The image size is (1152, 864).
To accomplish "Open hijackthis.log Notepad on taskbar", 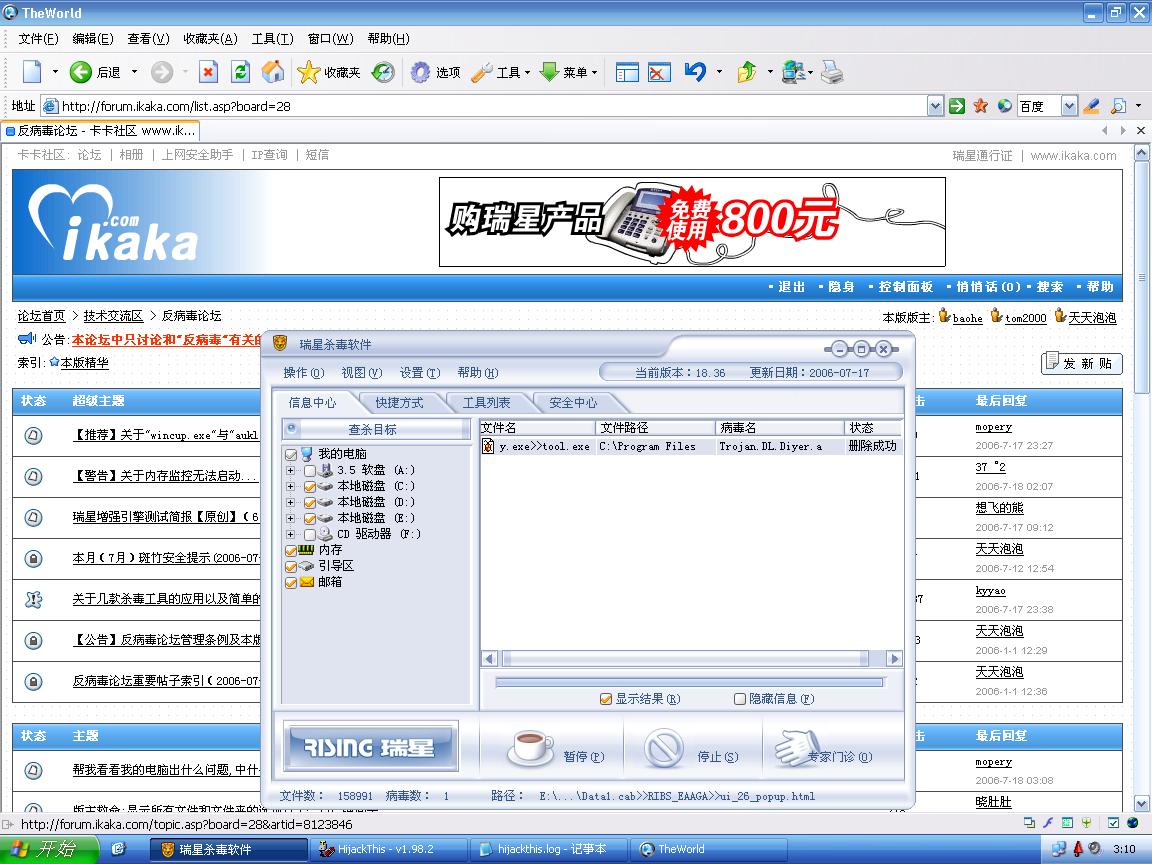I will (548, 849).
